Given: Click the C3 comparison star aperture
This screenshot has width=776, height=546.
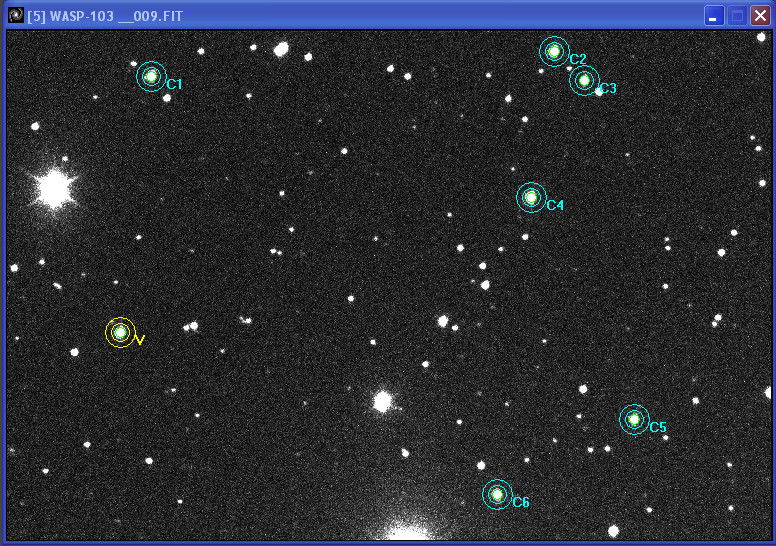Looking at the screenshot, I should tap(584, 80).
